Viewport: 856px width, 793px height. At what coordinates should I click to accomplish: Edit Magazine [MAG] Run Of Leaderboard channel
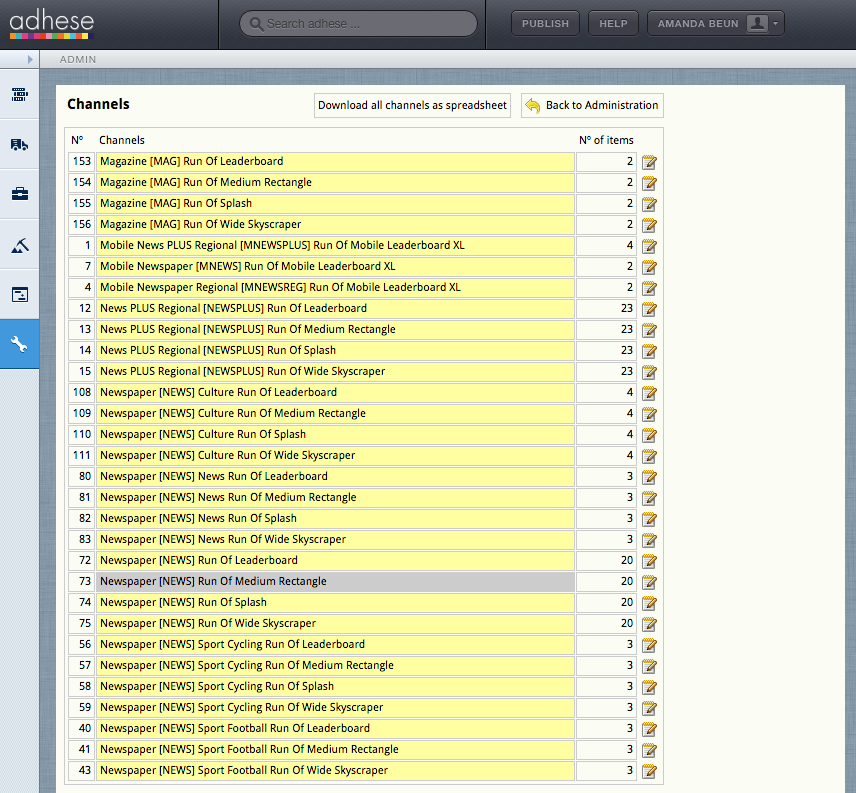(649, 162)
